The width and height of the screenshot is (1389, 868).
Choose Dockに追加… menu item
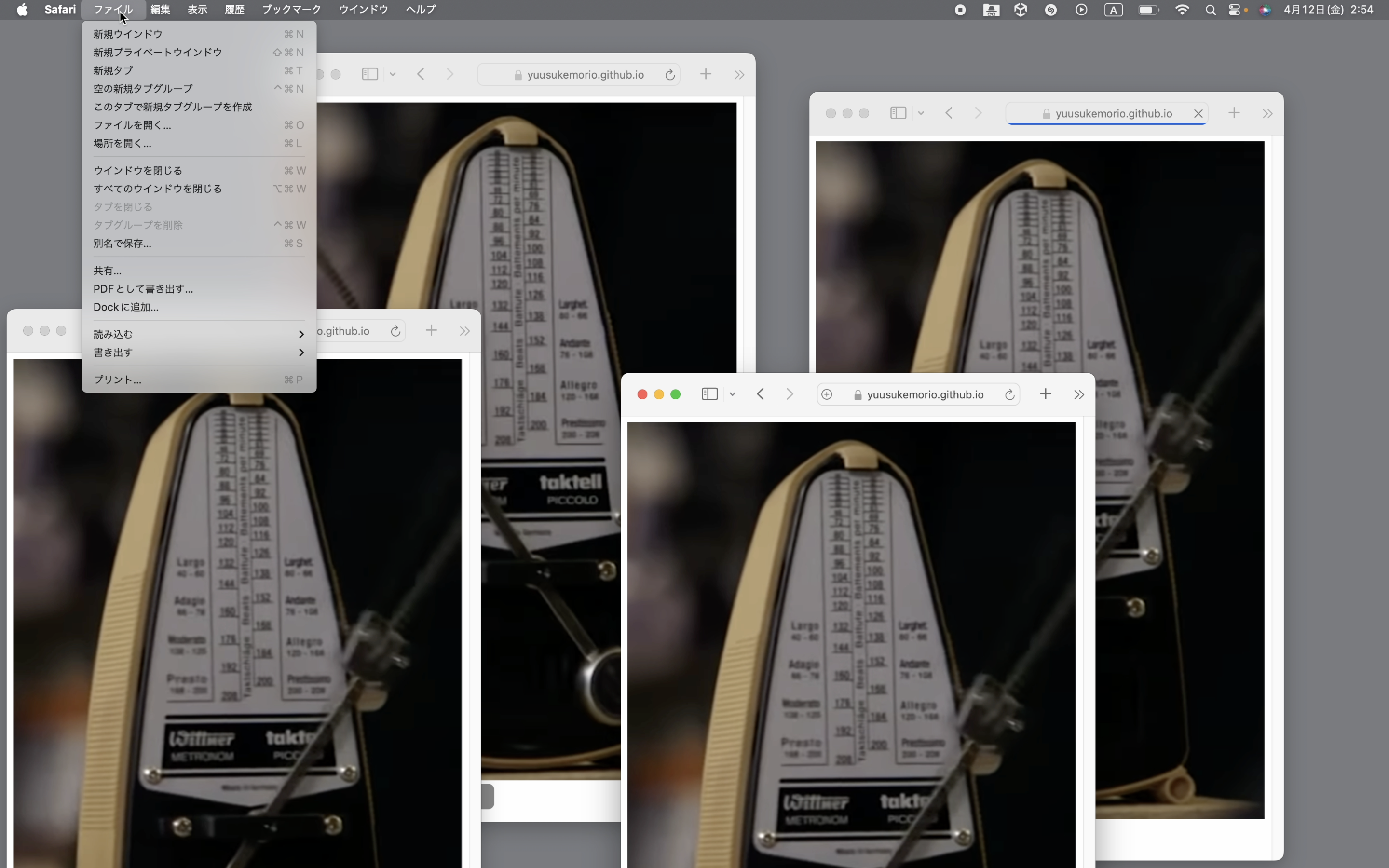tap(199, 307)
